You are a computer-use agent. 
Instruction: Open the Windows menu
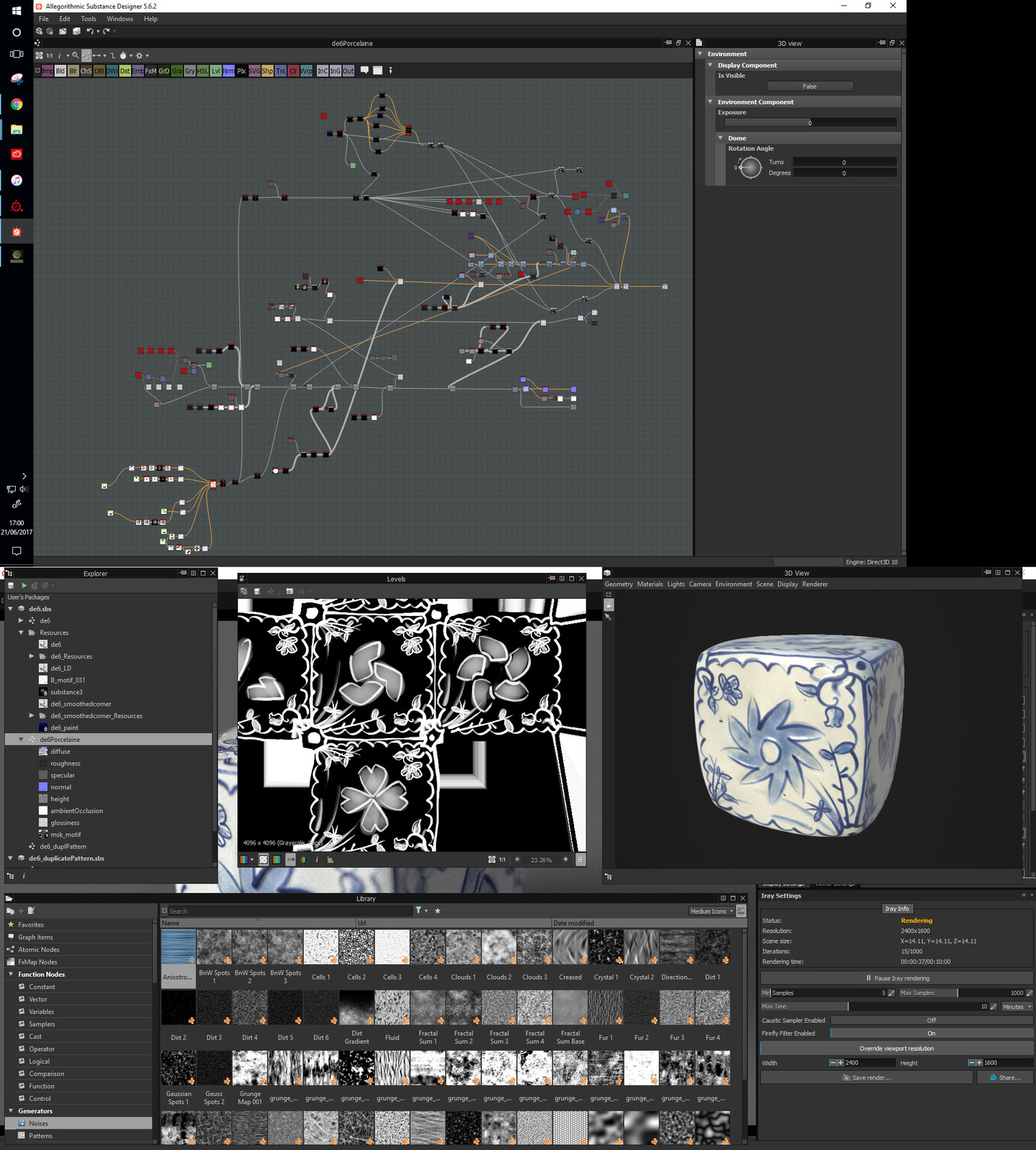(x=120, y=19)
